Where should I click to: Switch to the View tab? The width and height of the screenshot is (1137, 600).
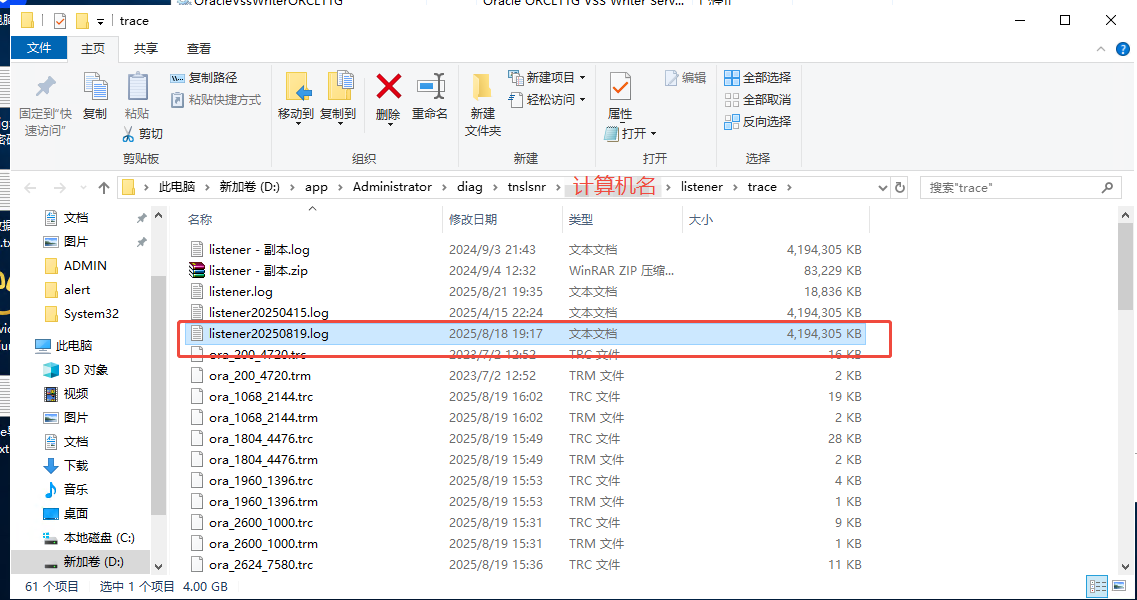tap(199, 49)
